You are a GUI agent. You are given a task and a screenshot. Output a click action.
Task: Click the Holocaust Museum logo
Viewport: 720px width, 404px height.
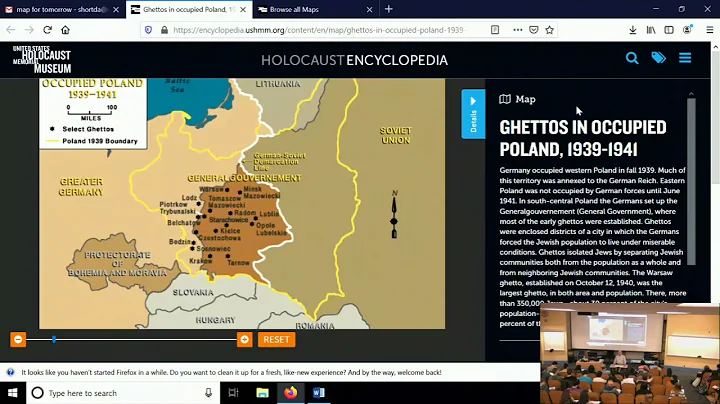click(42, 60)
